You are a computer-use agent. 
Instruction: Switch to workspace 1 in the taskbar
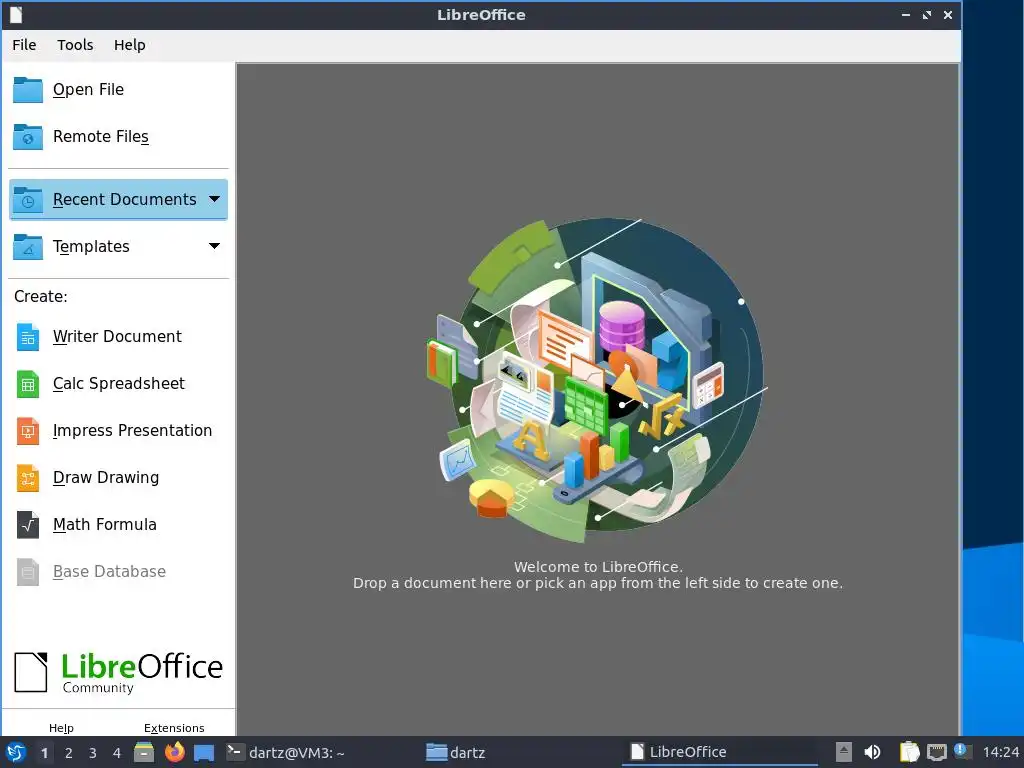coord(44,753)
